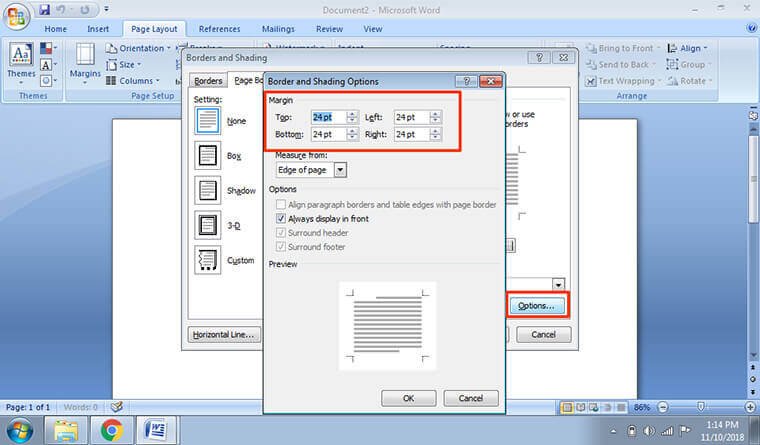Click Cancel in Border and Shading Options
This screenshot has width=760, height=445.
pyautogui.click(x=471, y=398)
